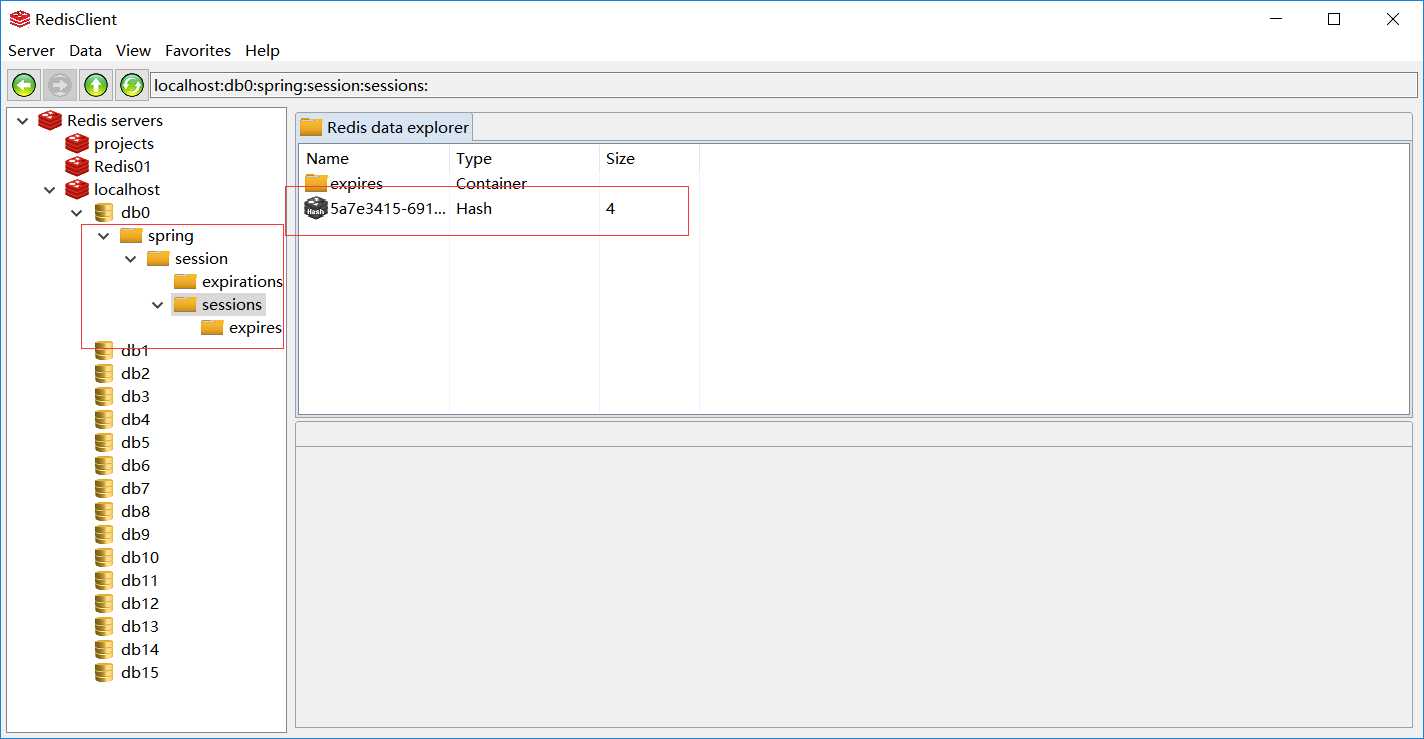Click the projects server icon
The width and height of the screenshot is (1424, 739).
[x=77, y=143]
